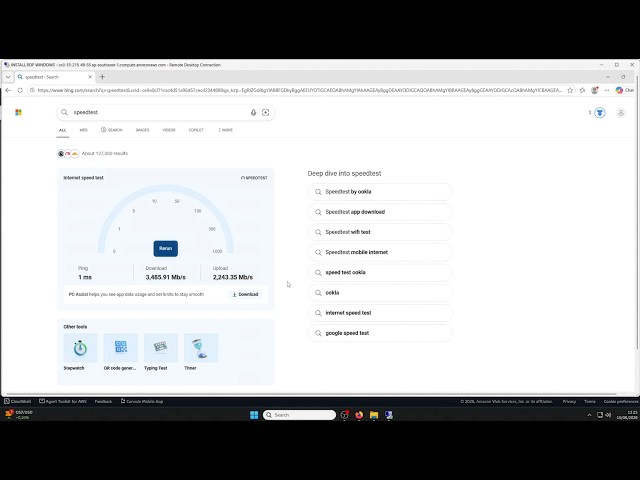Screen dimensions: 640x480
Task: Click Privacy link in AWS footer
Action: (x=569, y=402)
